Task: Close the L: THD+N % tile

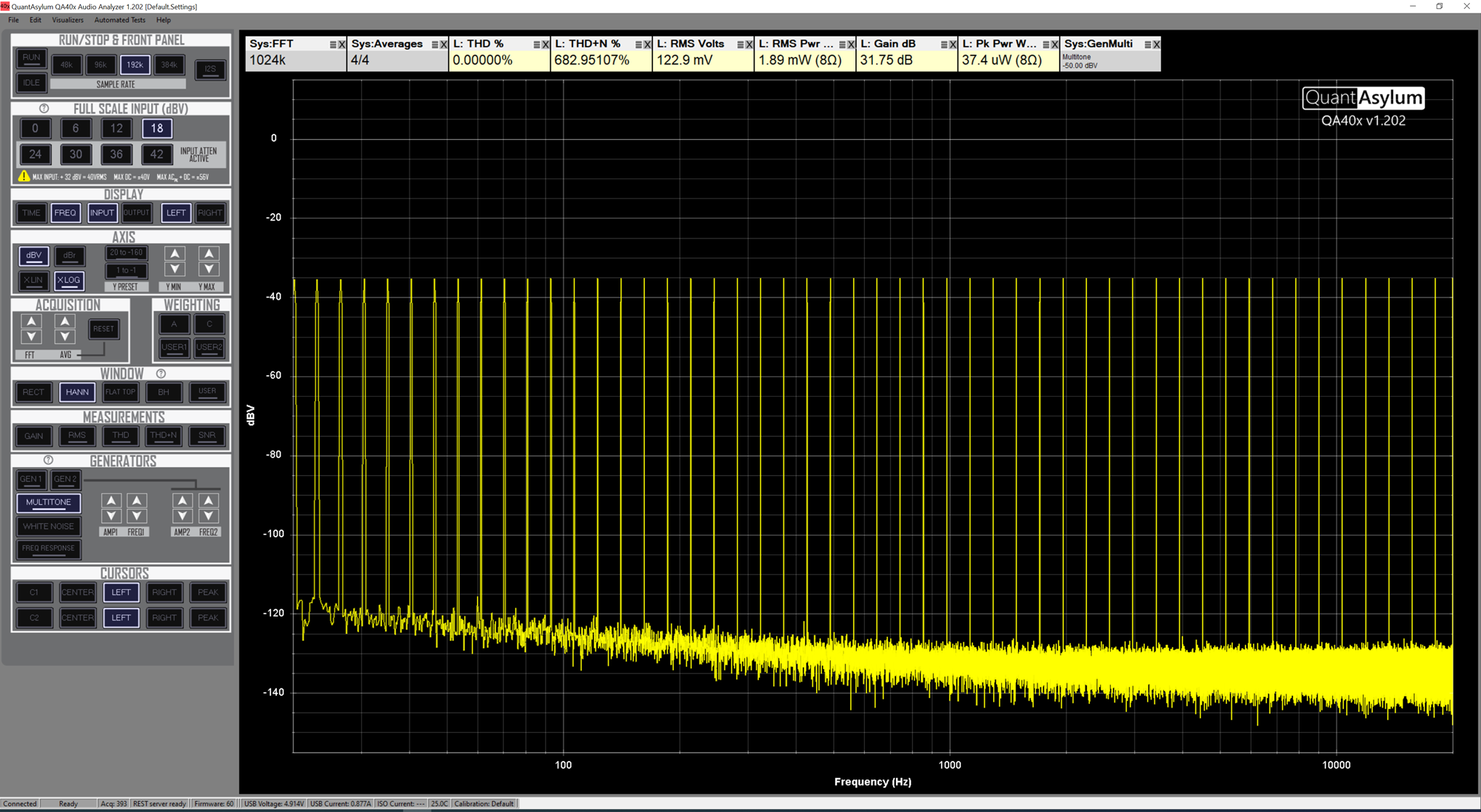Action: pos(647,44)
